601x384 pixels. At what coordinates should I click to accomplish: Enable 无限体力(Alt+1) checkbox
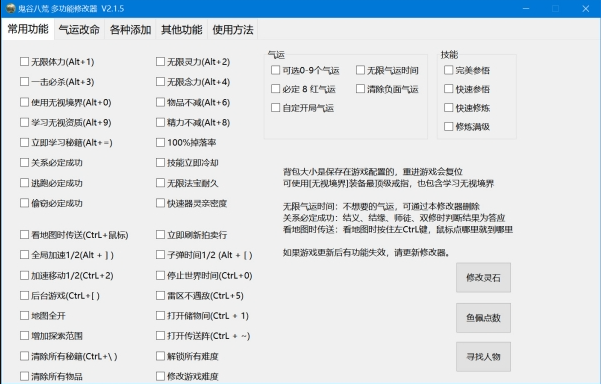pos(25,61)
